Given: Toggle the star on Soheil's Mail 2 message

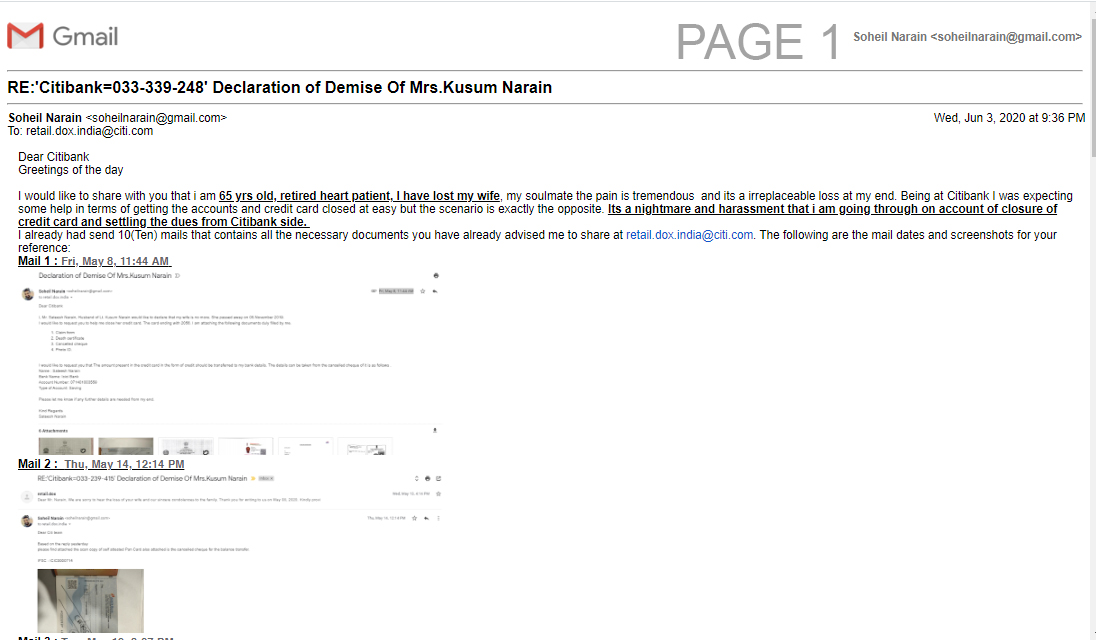Looking at the screenshot, I should click(414, 518).
